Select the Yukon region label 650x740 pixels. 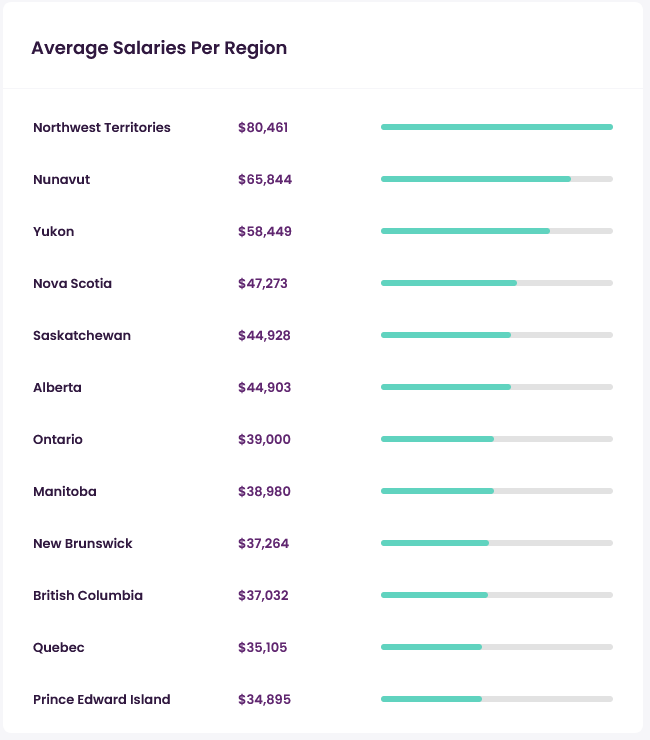tap(54, 231)
